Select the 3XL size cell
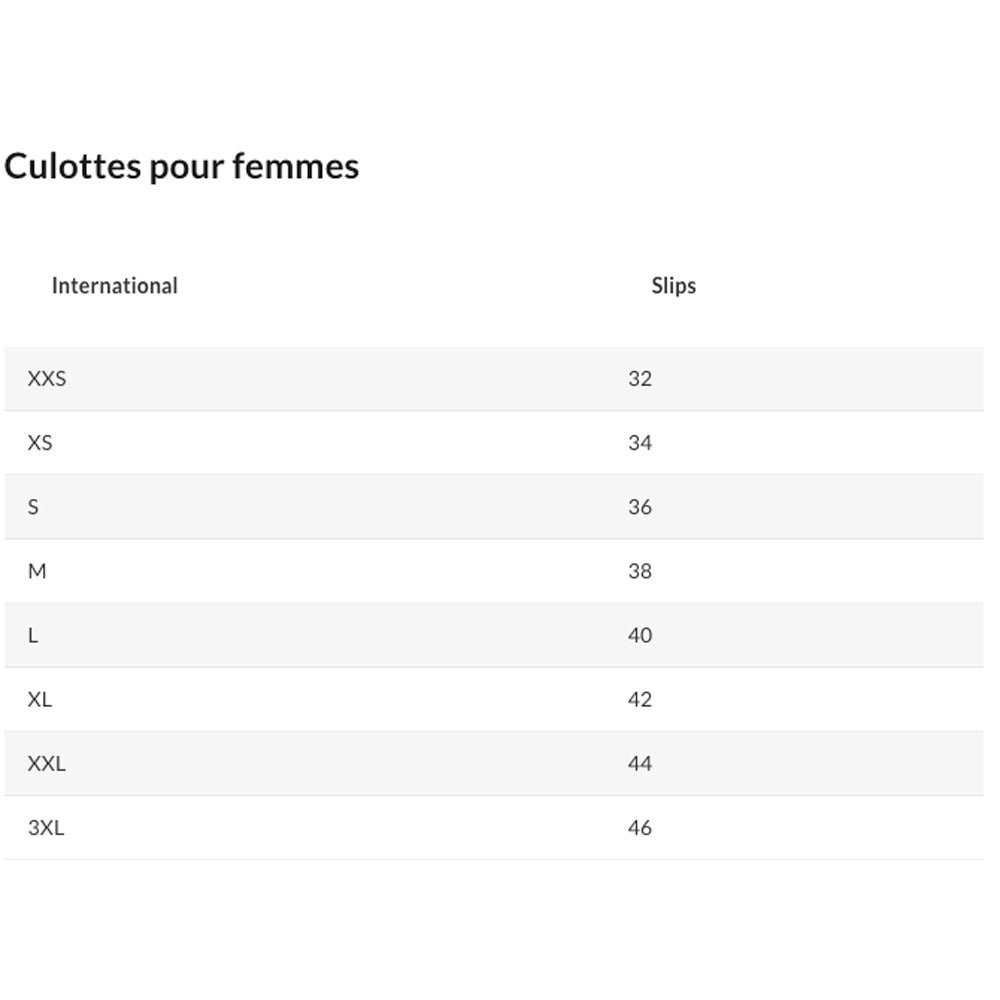Screen dimensions: 1000x1000 point(46,828)
